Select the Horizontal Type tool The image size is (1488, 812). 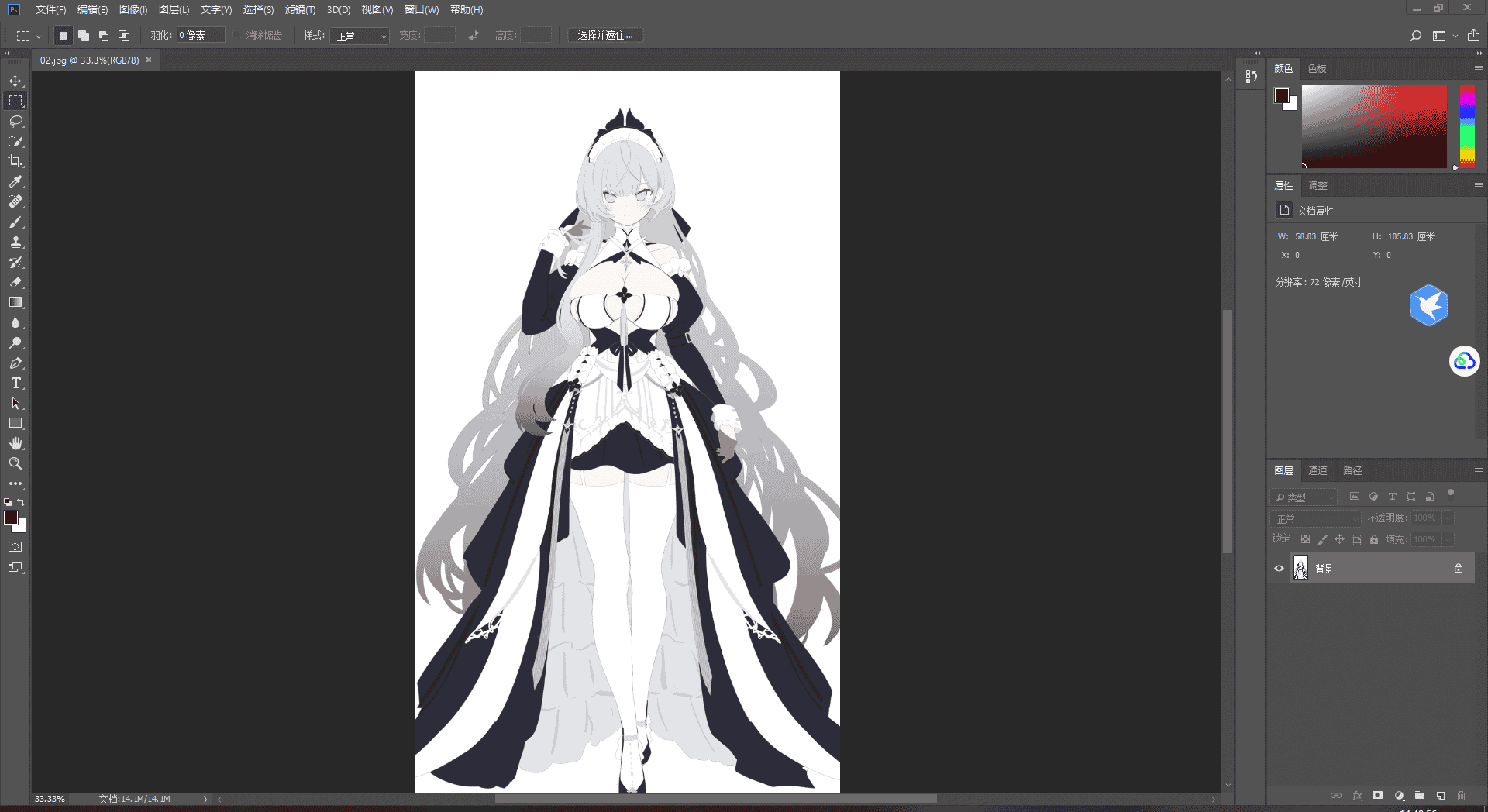[x=15, y=383]
